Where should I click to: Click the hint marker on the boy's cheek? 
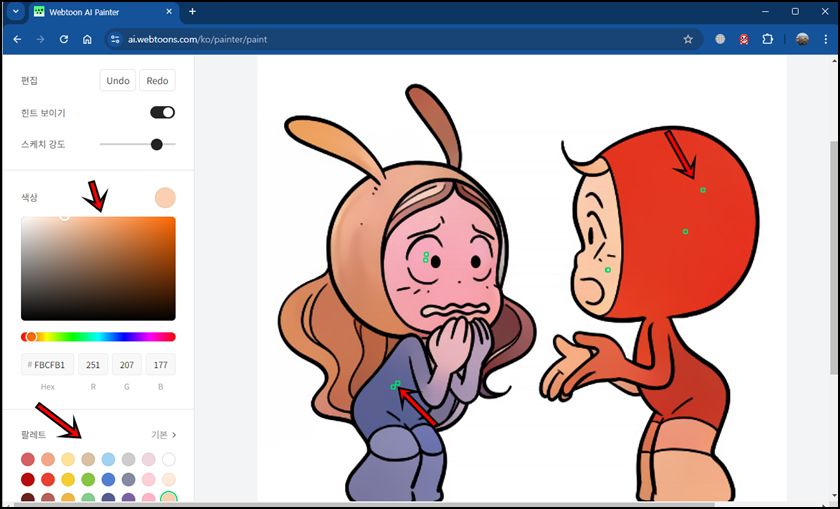(x=608, y=270)
